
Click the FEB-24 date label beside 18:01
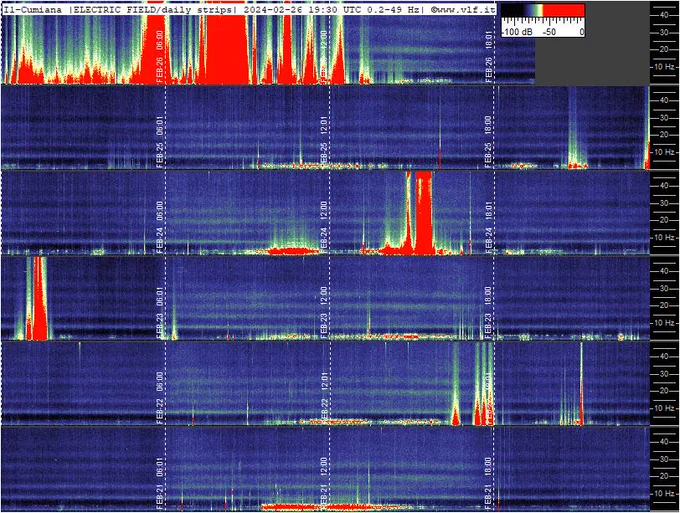point(489,239)
